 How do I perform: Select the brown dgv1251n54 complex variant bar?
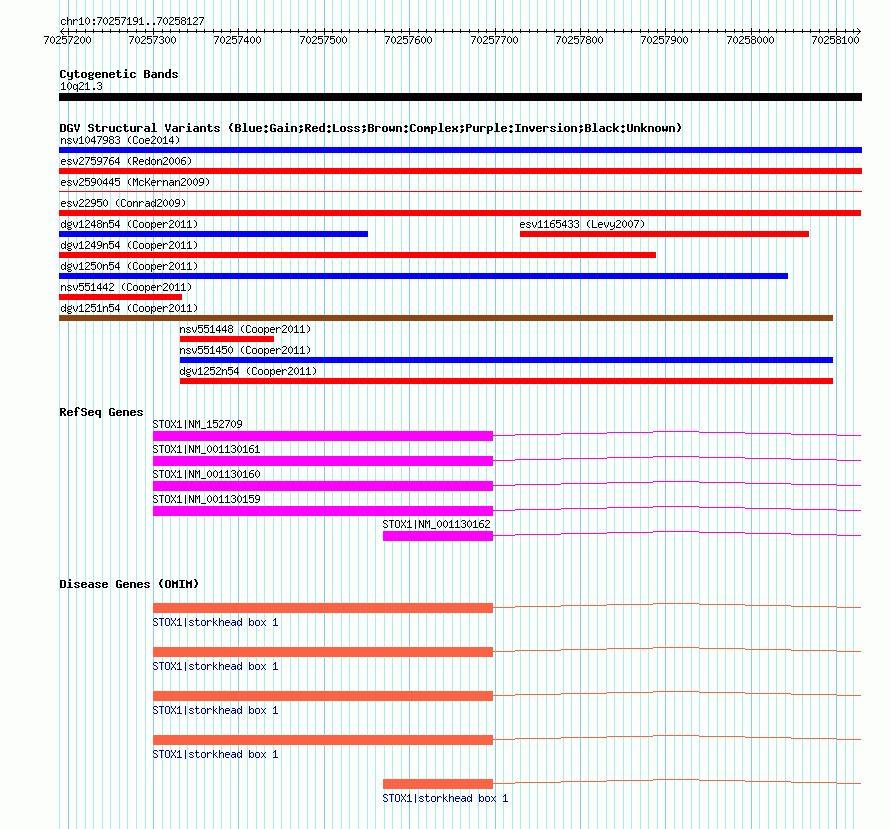click(x=446, y=318)
